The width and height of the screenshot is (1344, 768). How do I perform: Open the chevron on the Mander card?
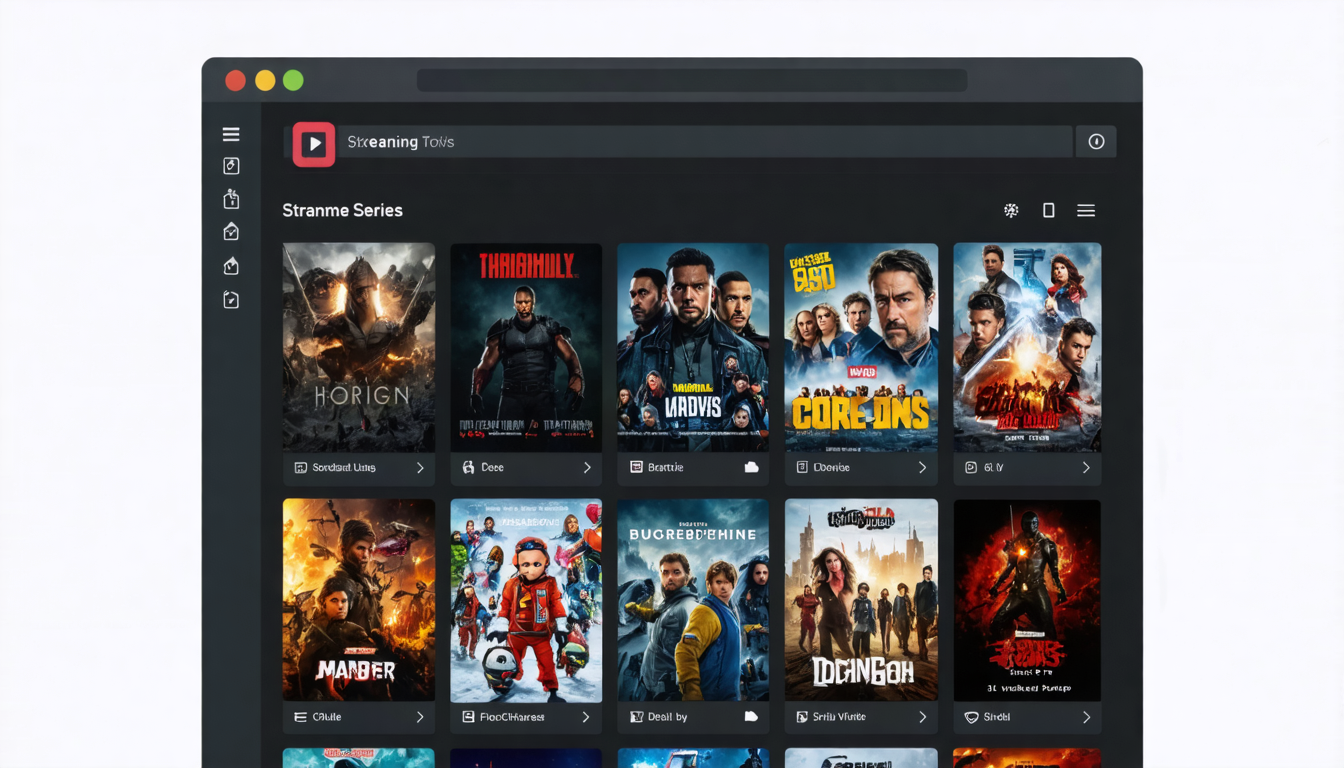point(420,717)
